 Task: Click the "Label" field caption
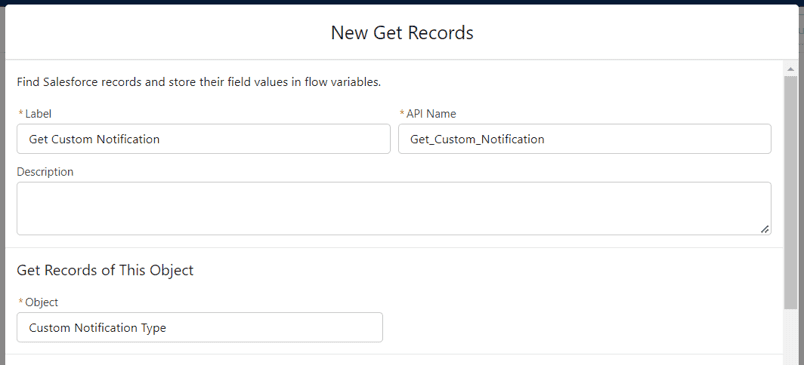38,114
